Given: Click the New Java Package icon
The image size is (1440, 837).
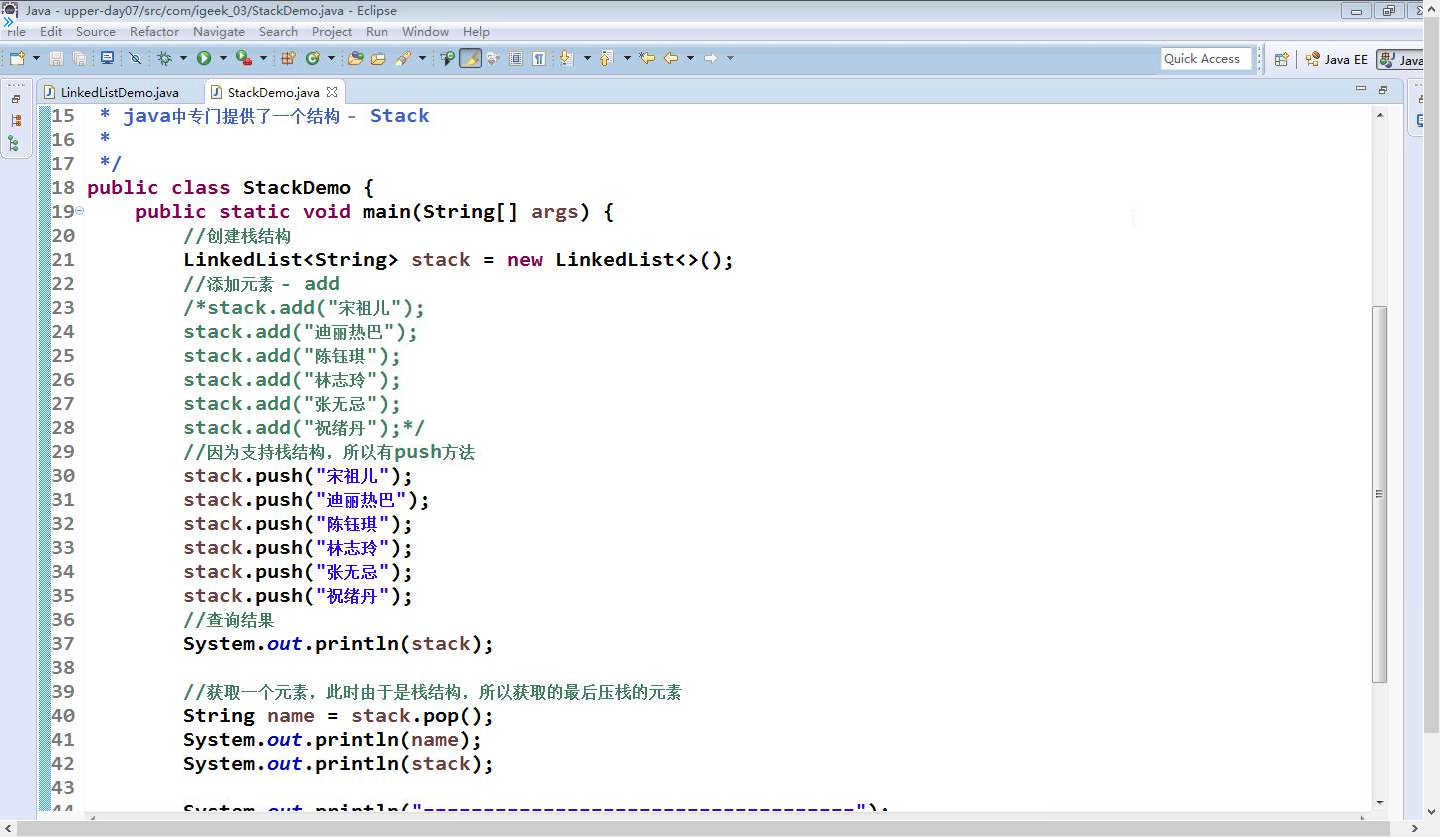Looking at the screenshot, I should click(x=288, y=58).
